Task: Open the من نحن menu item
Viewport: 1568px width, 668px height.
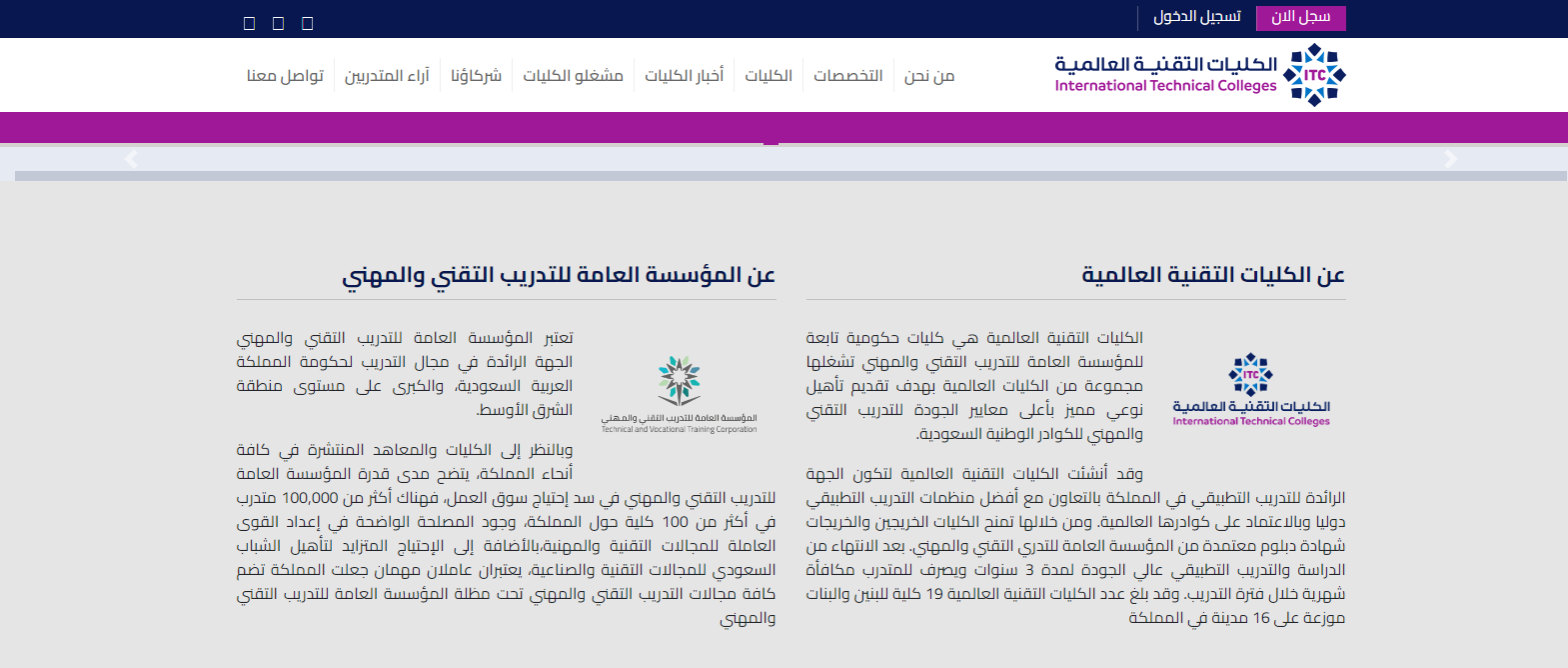Action: click(x=929, y=76)
